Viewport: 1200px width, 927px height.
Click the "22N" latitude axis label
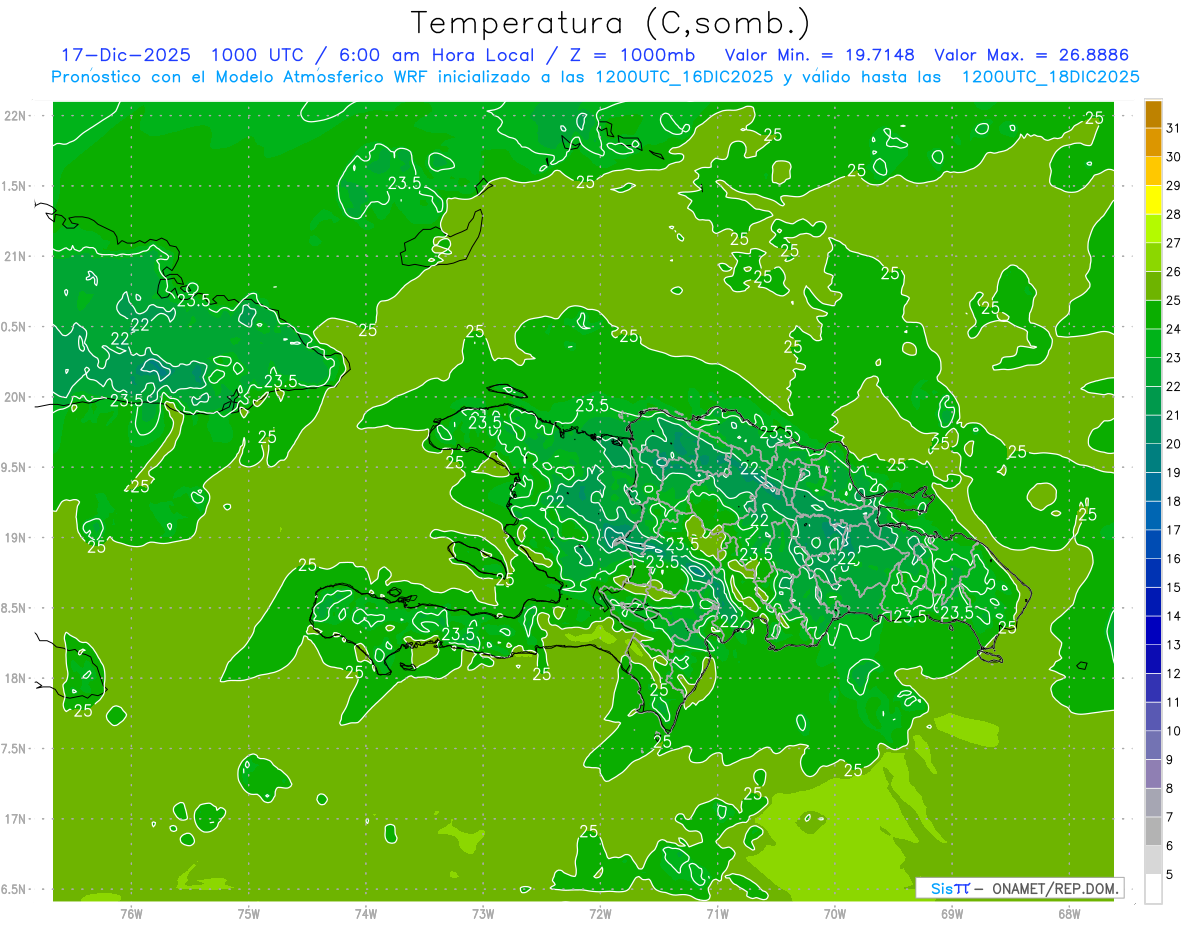pos(15,116)
